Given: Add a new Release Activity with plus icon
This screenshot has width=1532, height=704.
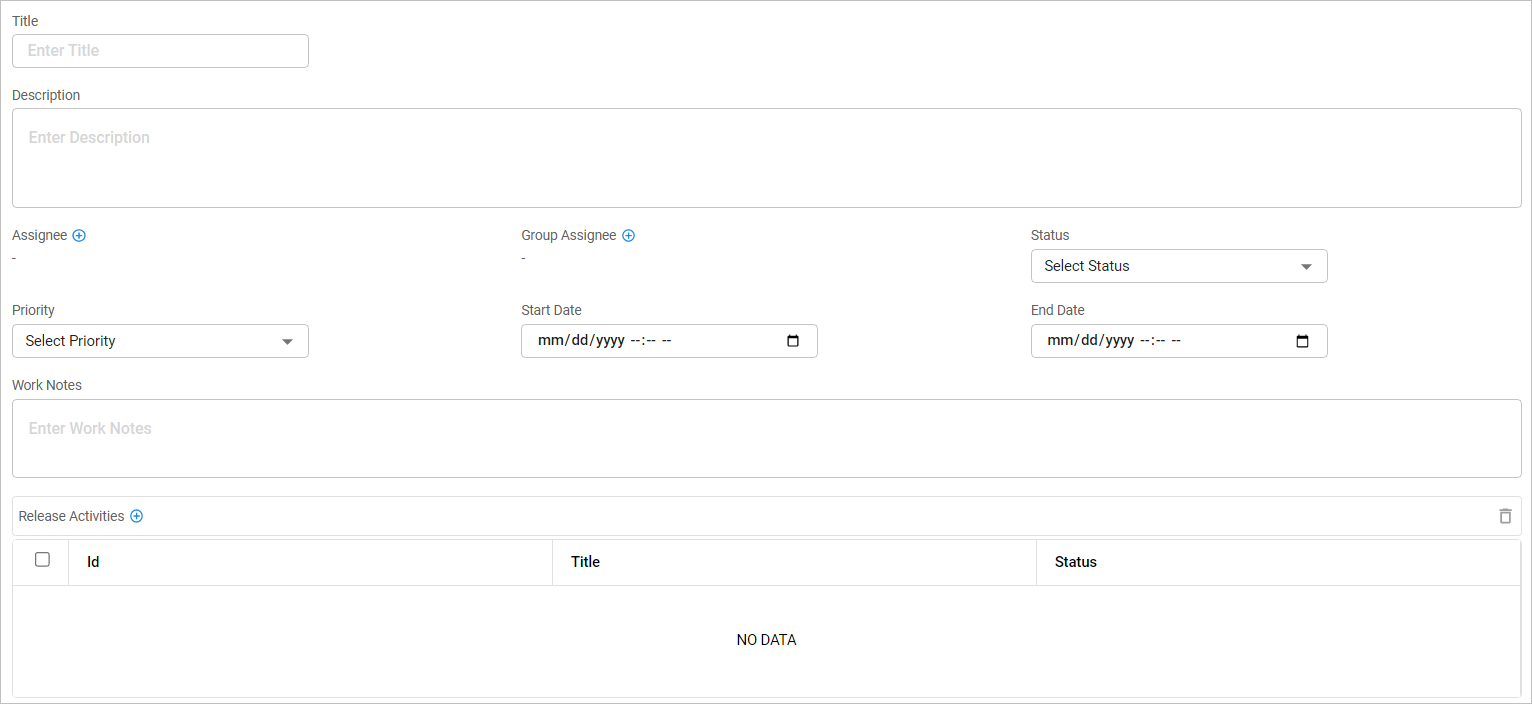Looking at the screenshot, I should [137, 517].
